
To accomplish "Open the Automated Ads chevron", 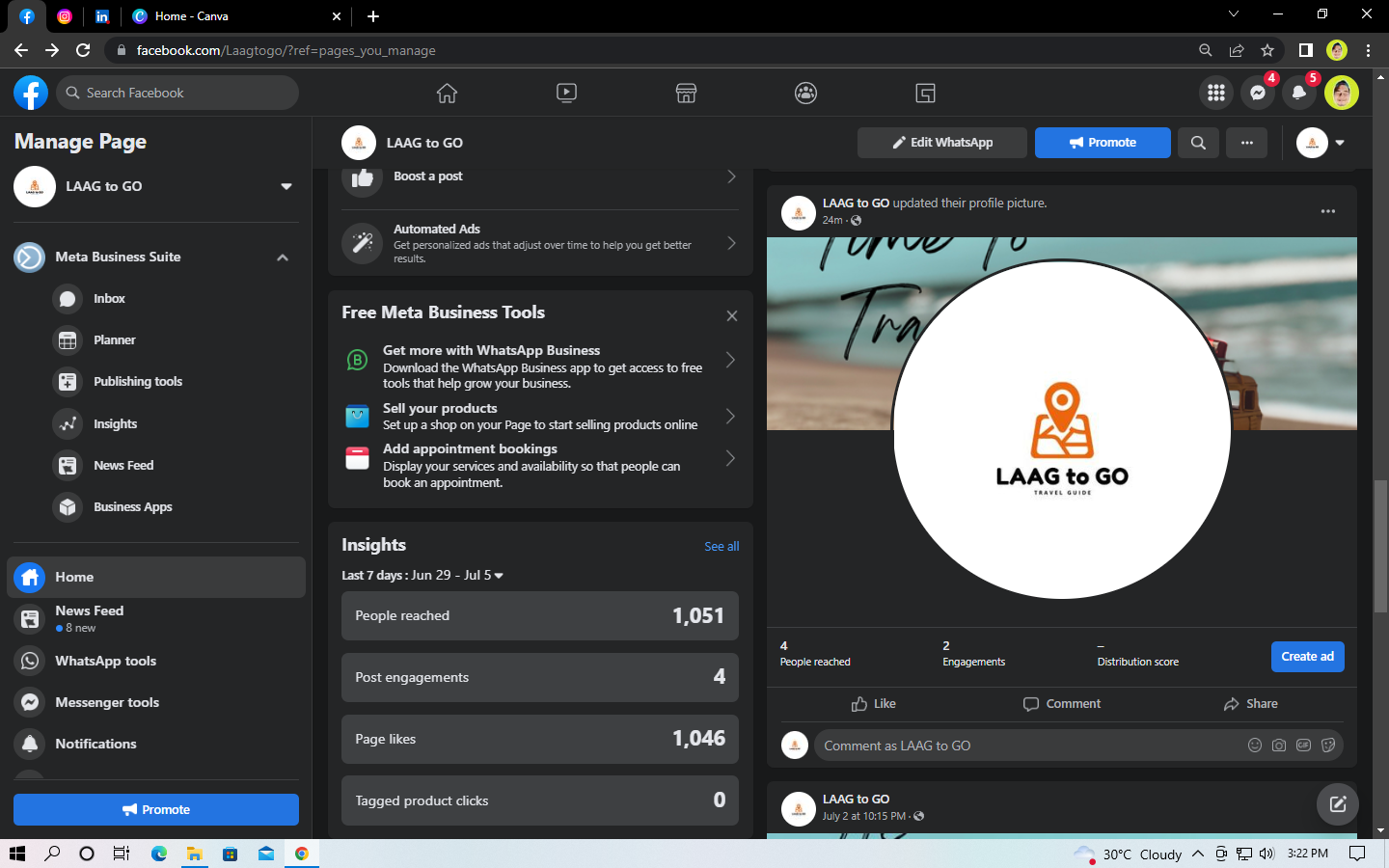I will [731, 243].
